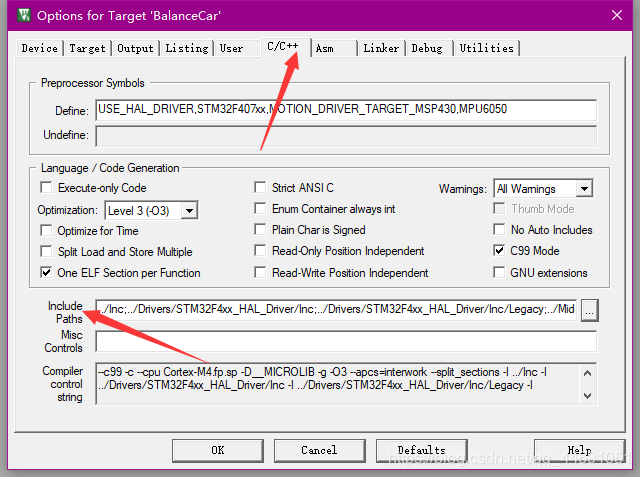Enable Execute-only Code checkbox

point(46,188)
